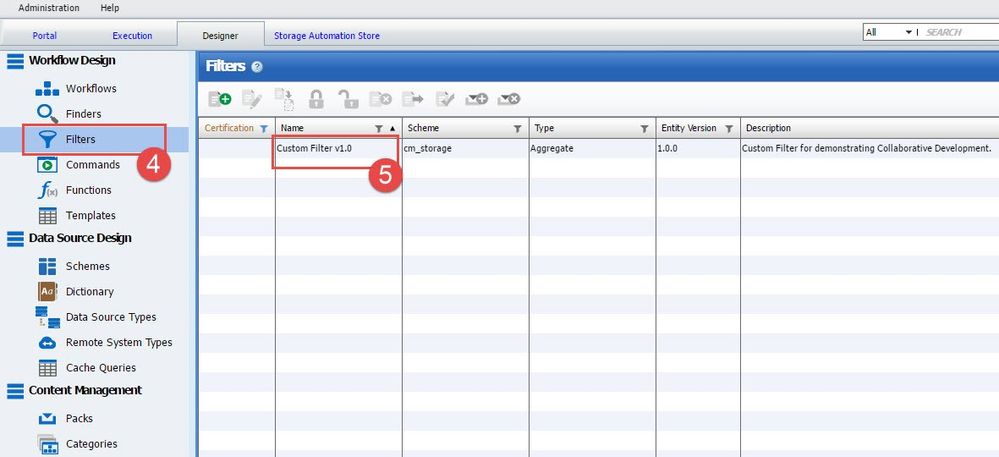Click the Unlock padlock icon
Image resolution: width=999 pixels, height=457 pixels.
tap(347, 99)
